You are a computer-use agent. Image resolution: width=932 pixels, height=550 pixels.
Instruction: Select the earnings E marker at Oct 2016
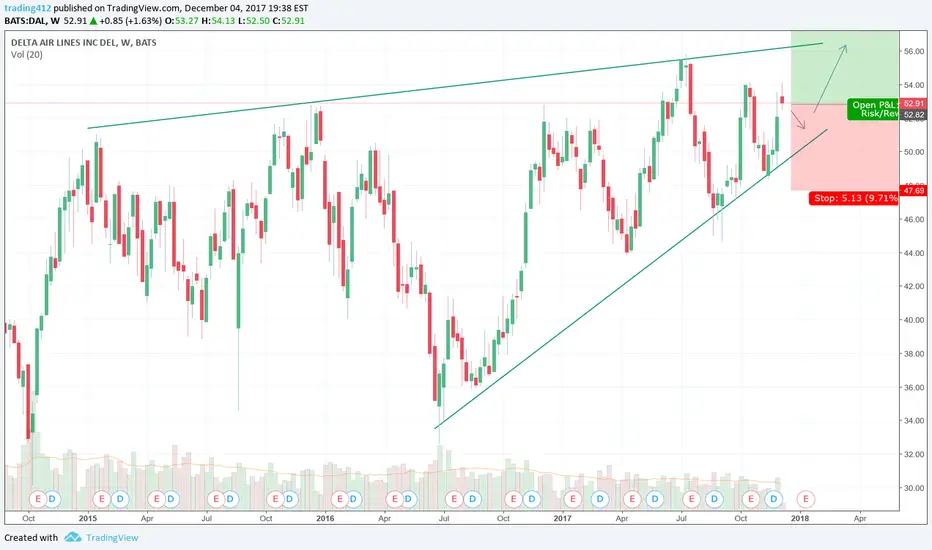click(x=514, y=499)
